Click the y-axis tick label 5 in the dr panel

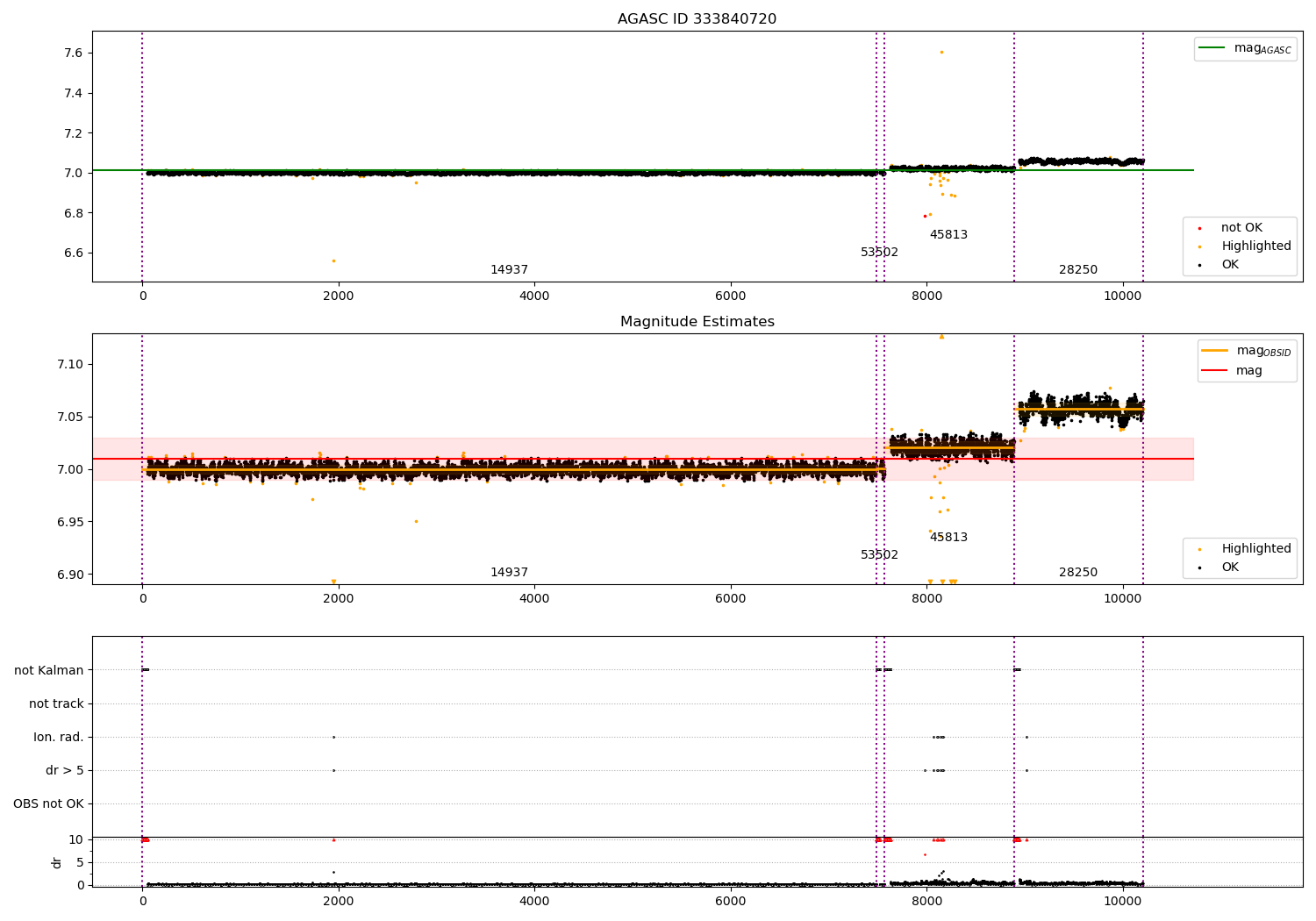pos(80,863)
